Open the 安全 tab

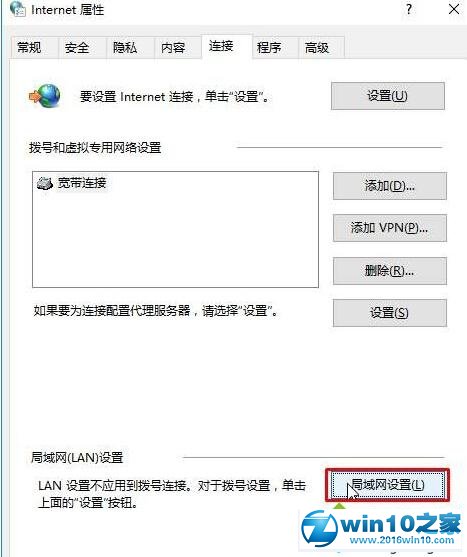[x=77, y=47]
